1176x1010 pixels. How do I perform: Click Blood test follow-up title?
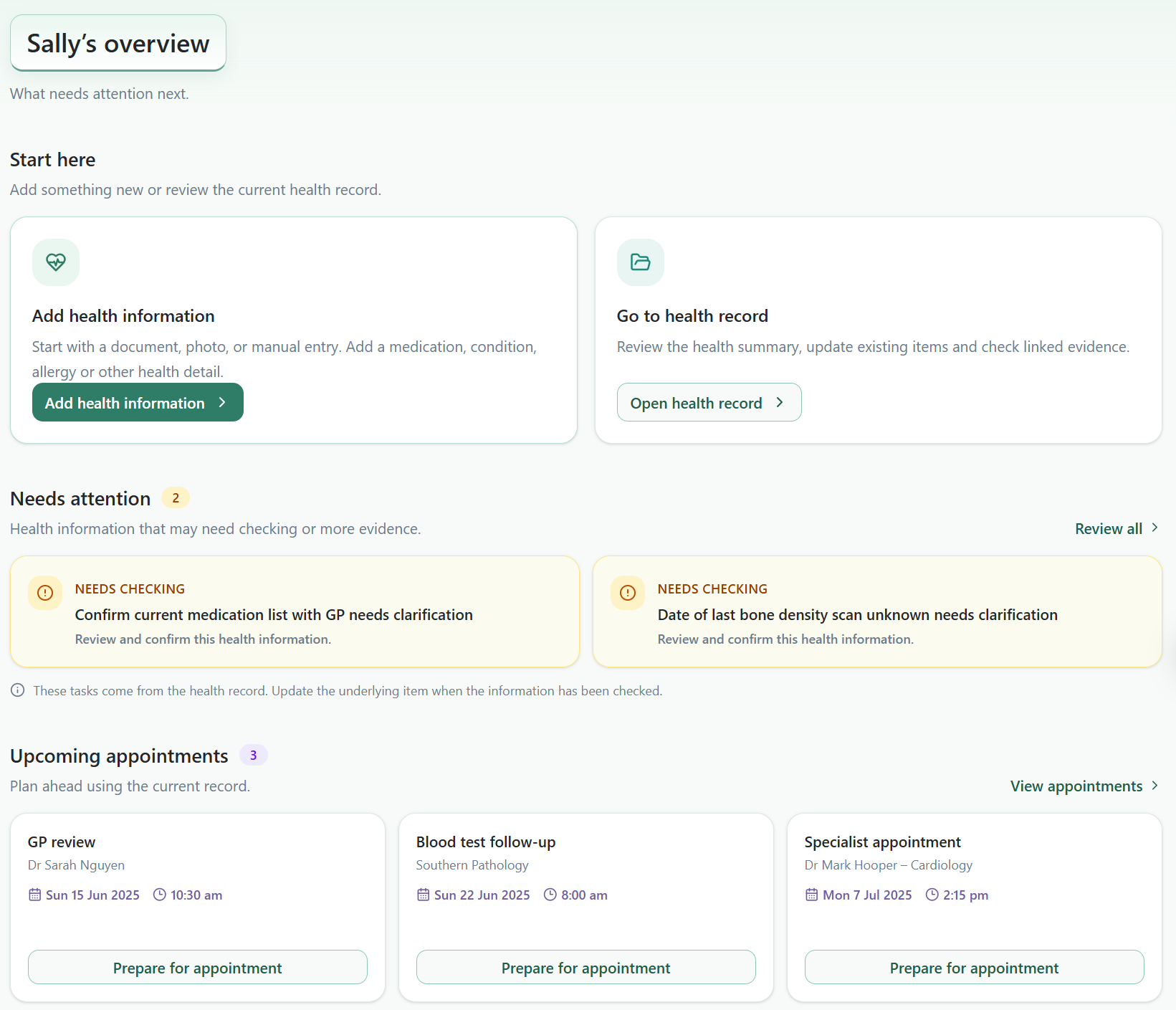point(486,842)
